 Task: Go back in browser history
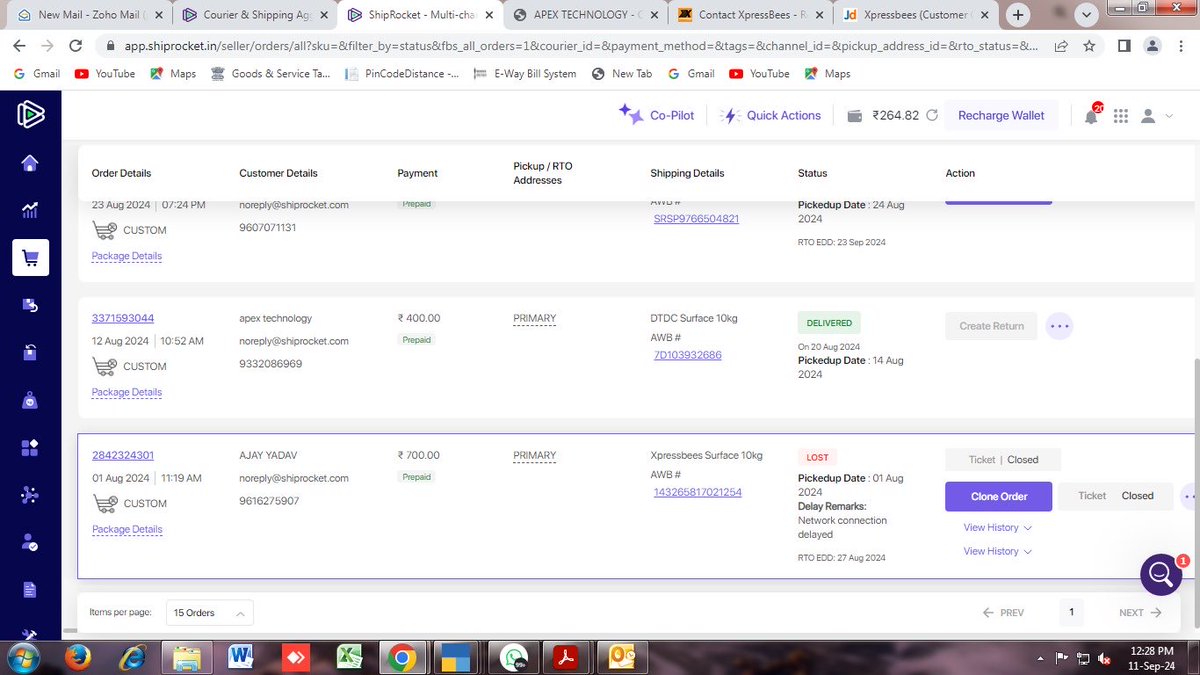pos(21,46)
